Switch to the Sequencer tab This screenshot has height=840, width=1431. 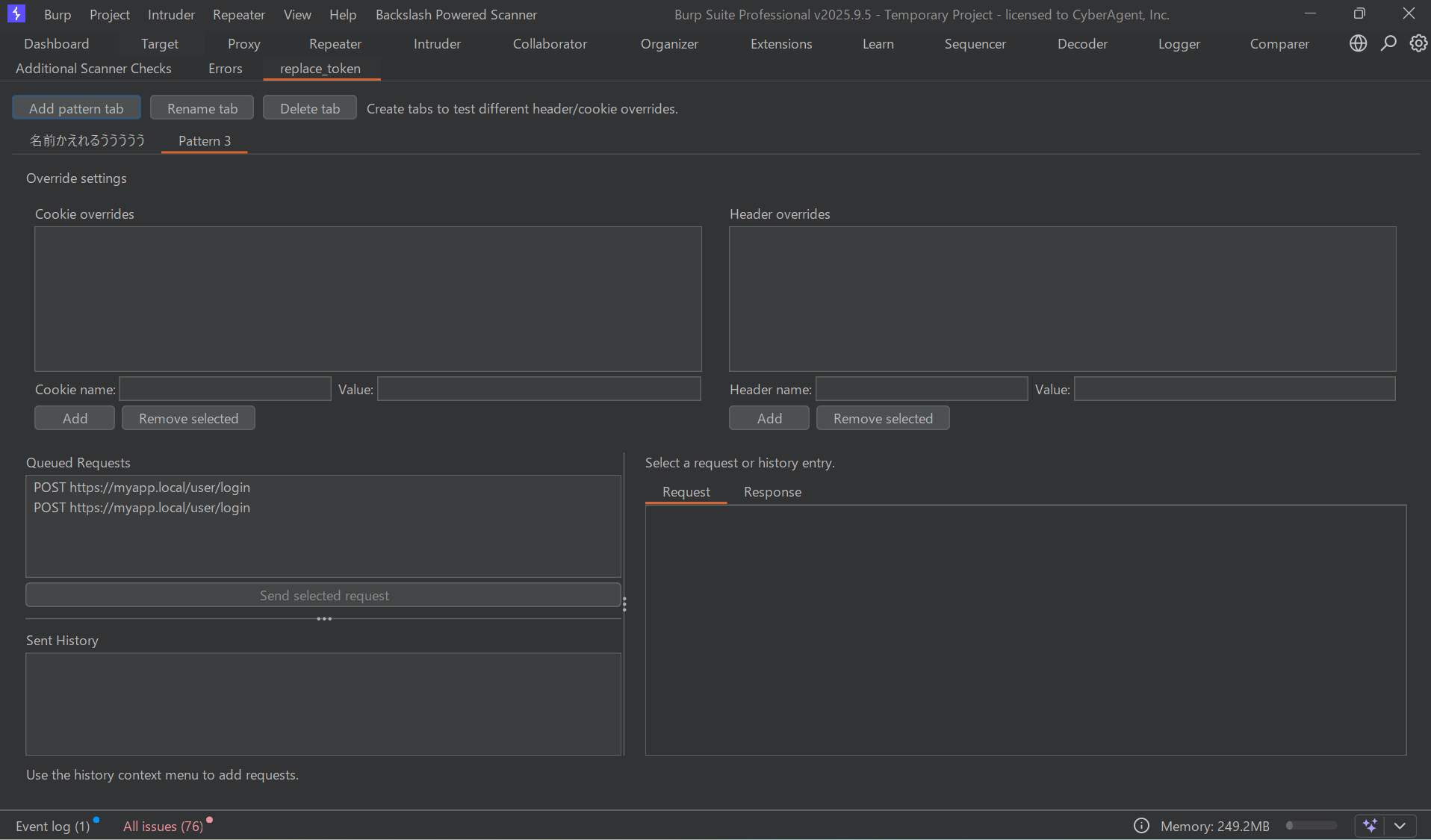(x=975, y=43)
